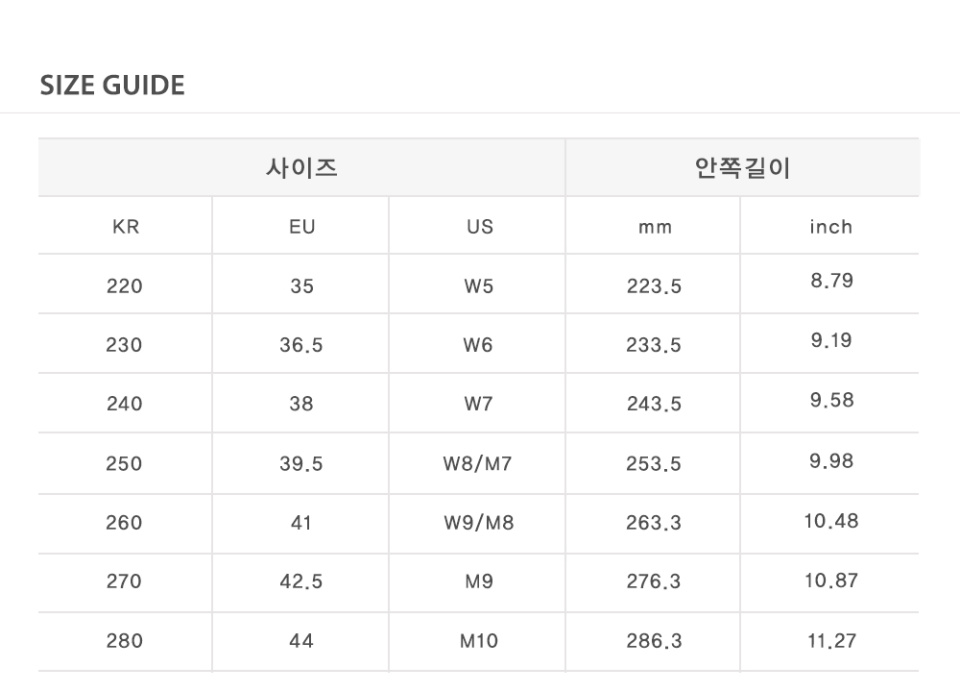The image size is (960, 692).
Task: Click the US W7 size cell
Action: (x=478, y=404)
